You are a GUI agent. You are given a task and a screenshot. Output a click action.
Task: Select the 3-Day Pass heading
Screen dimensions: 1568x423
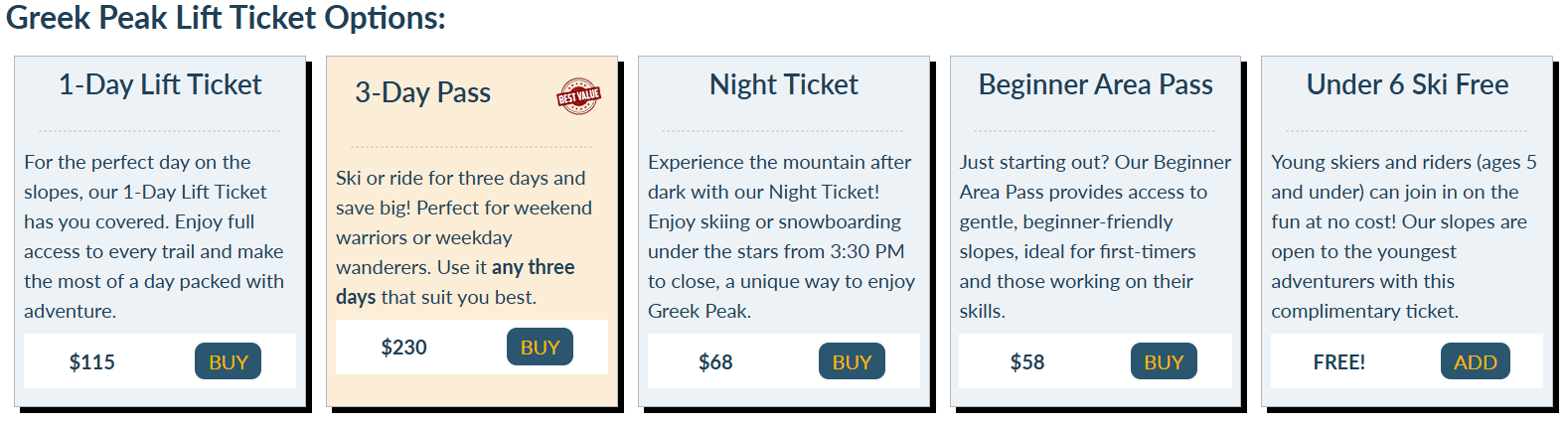click(x=423, y=92)
